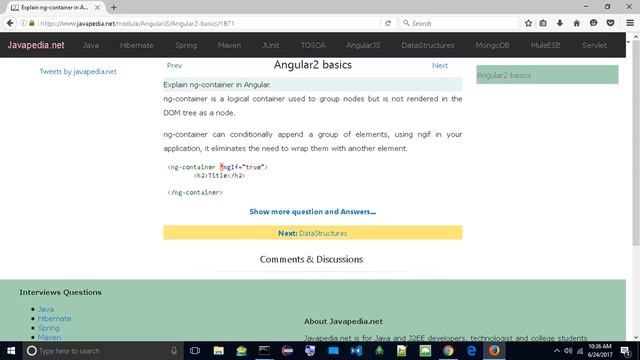Viewport: 640px width, 360px height.
Task: Open the JUnit nav menu item
Action: click(271, 45)
